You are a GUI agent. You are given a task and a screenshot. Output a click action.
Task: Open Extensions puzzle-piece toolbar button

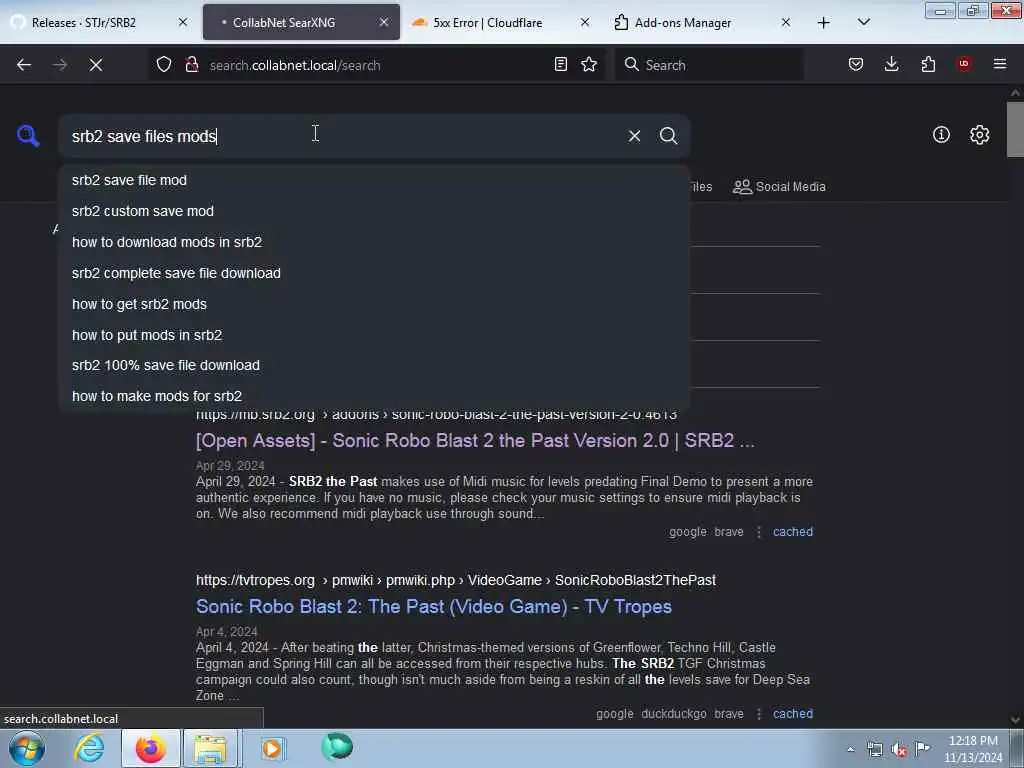point(928,65)
